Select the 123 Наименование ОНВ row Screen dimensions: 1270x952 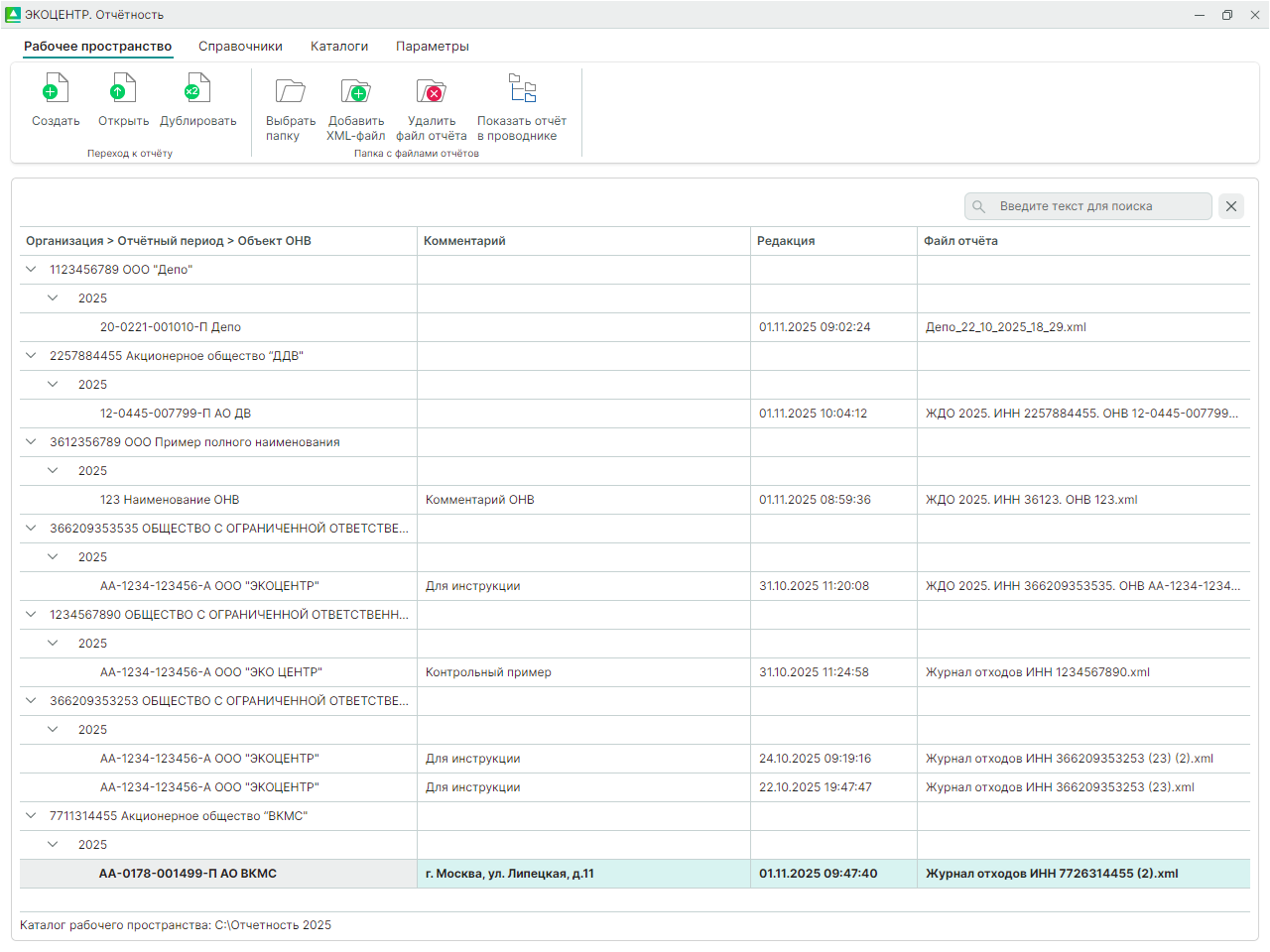[170, 500]
